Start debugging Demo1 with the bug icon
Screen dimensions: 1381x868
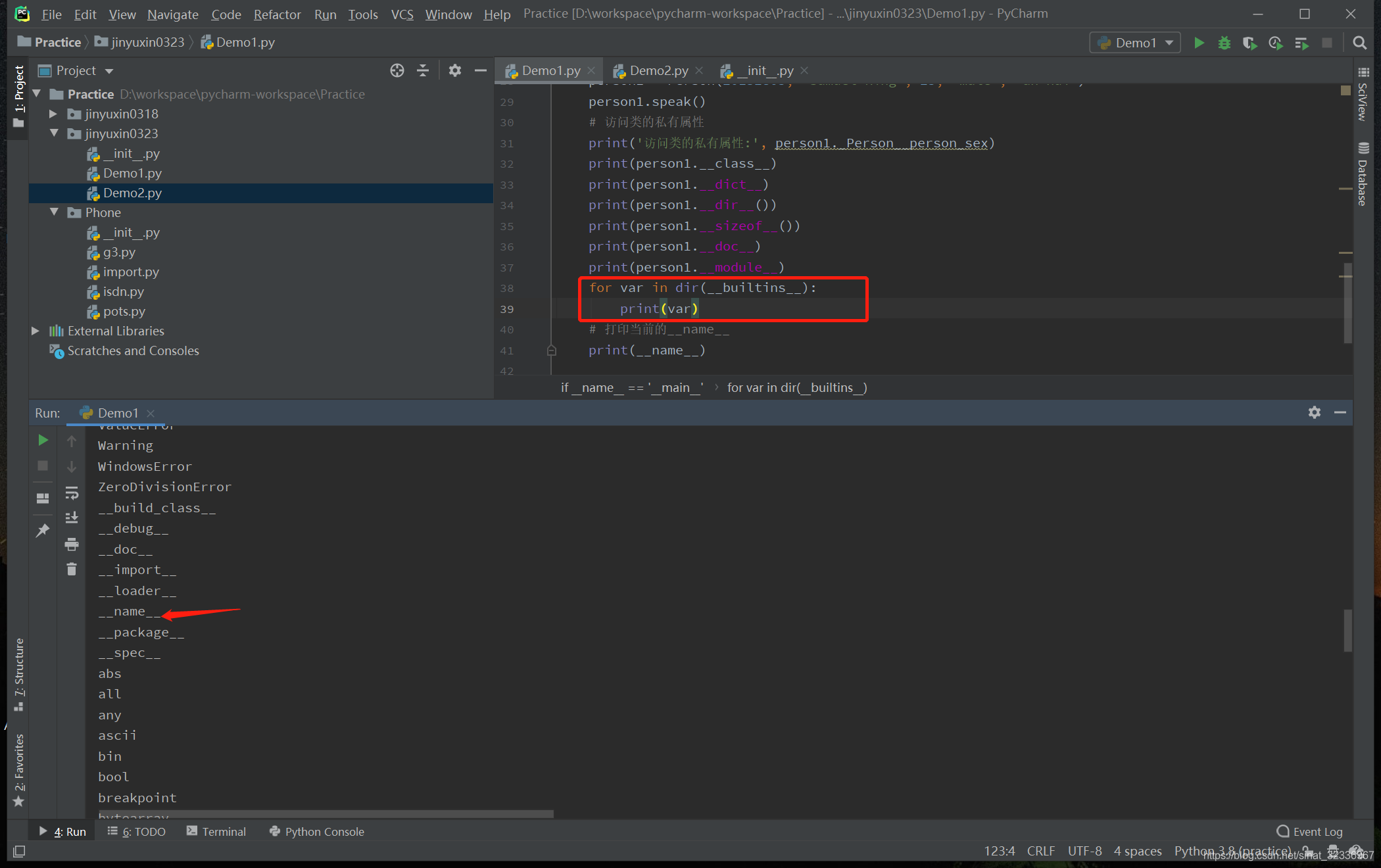click(1224, 43)
